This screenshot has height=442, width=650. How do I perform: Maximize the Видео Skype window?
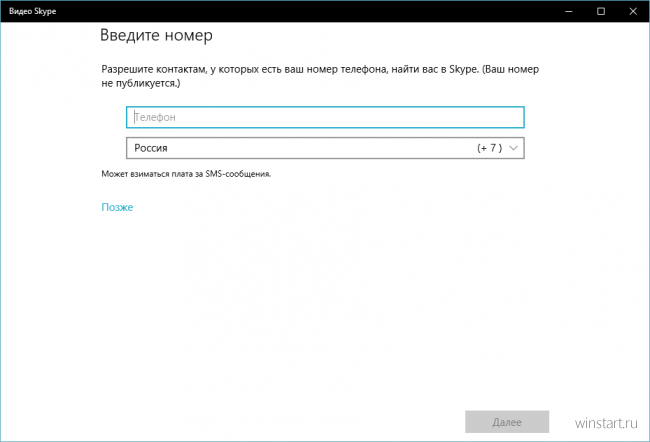click(601, 11)
